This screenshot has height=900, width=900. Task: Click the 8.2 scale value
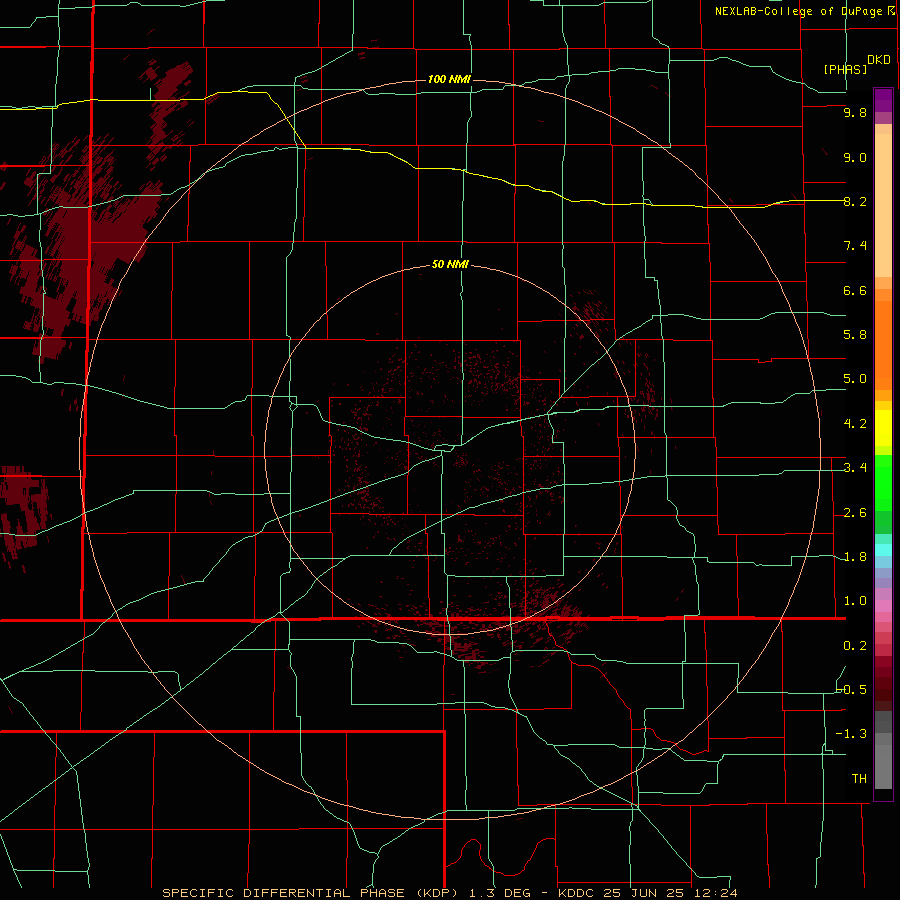tap(855, 201)
